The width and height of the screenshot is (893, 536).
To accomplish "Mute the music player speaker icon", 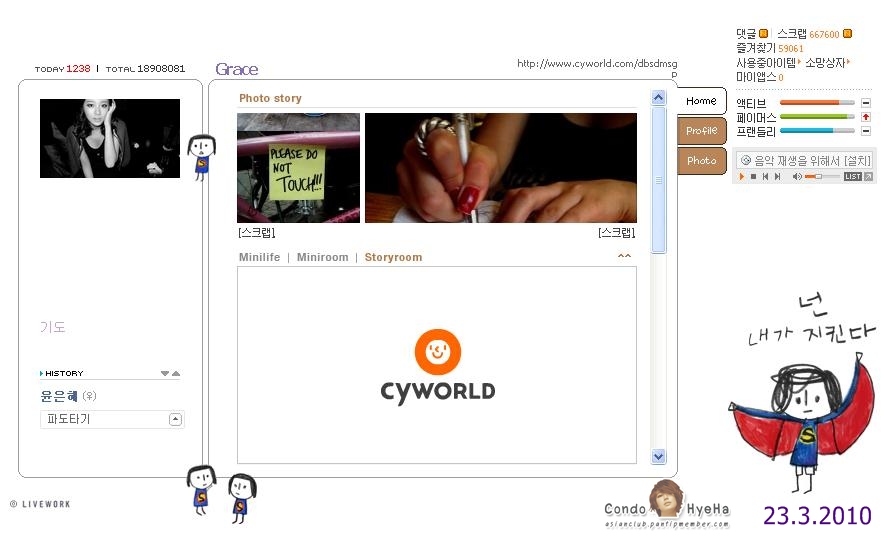I will pos(797,177).
